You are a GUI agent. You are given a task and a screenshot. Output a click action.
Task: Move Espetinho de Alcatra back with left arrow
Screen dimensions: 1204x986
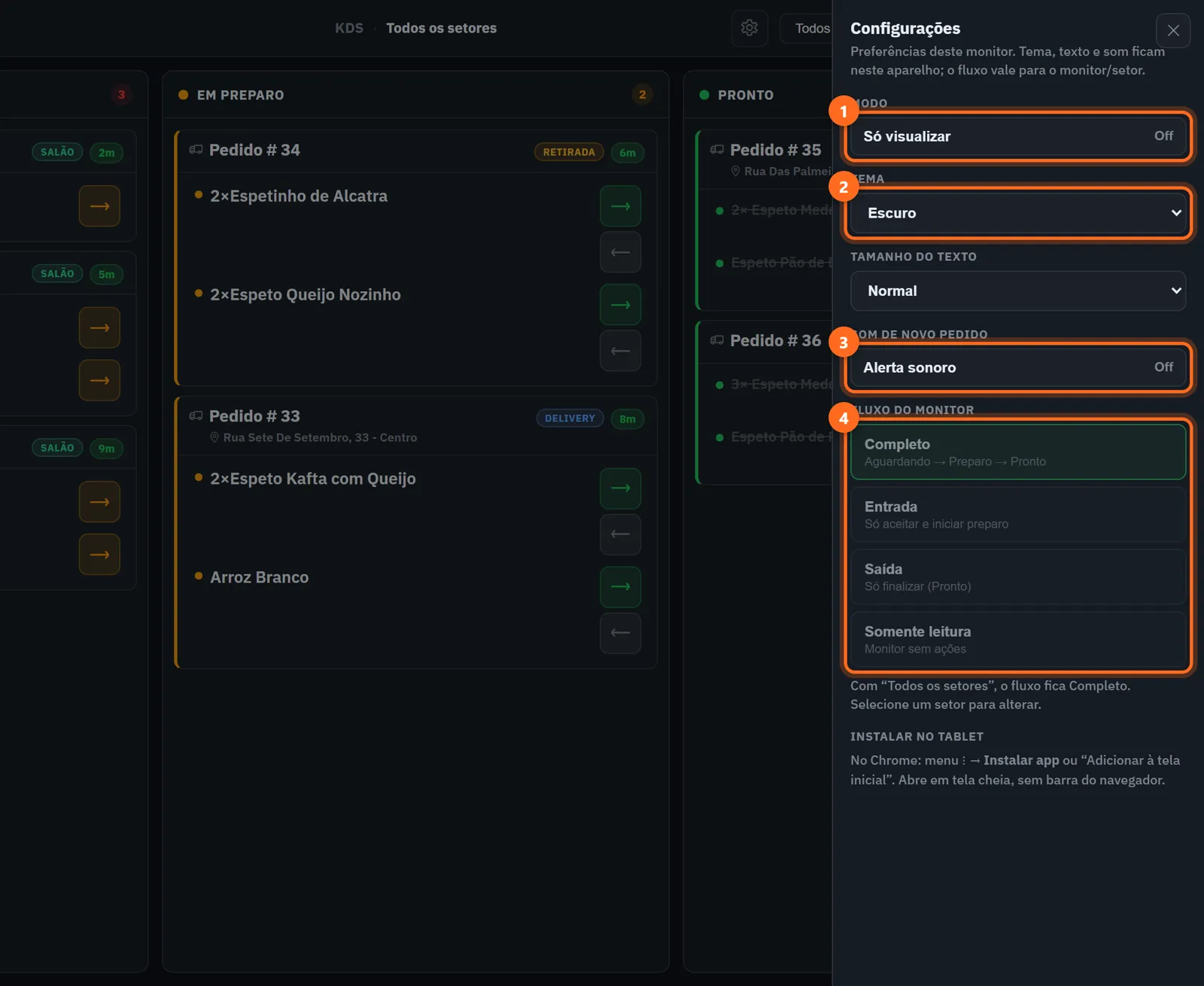[621, 252]
